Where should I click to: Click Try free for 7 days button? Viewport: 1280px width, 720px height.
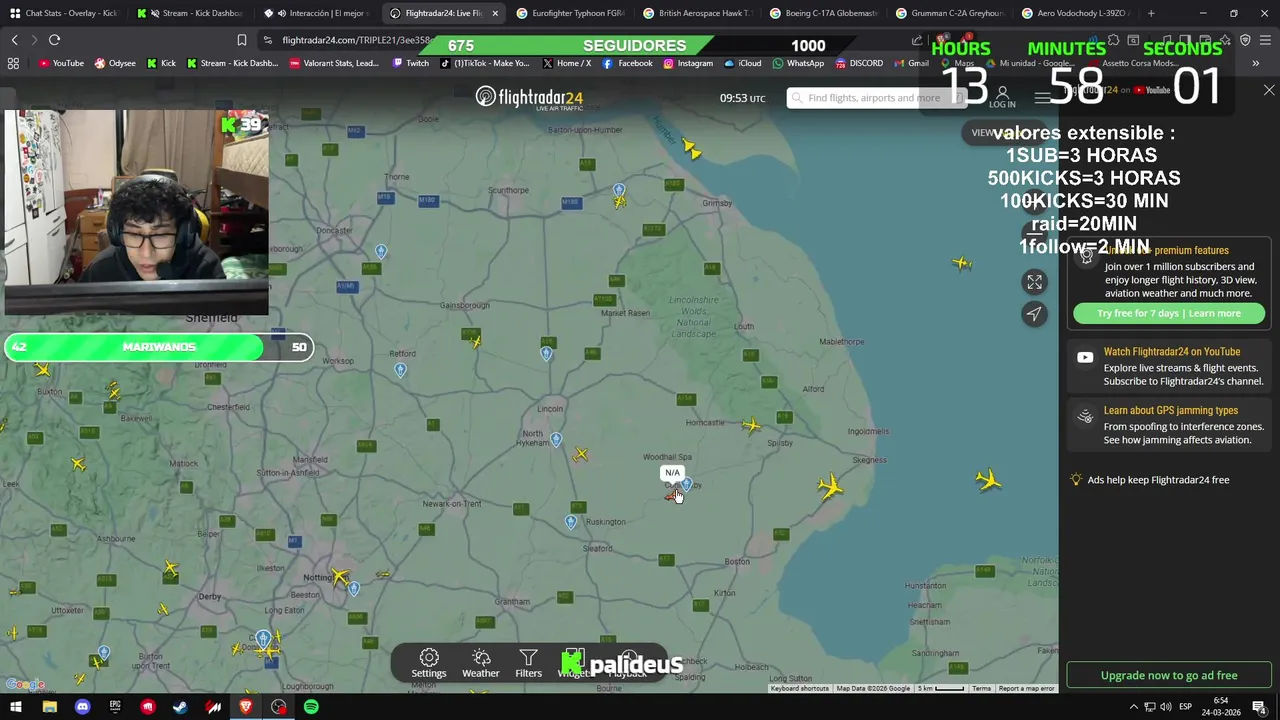[1169, 313]
